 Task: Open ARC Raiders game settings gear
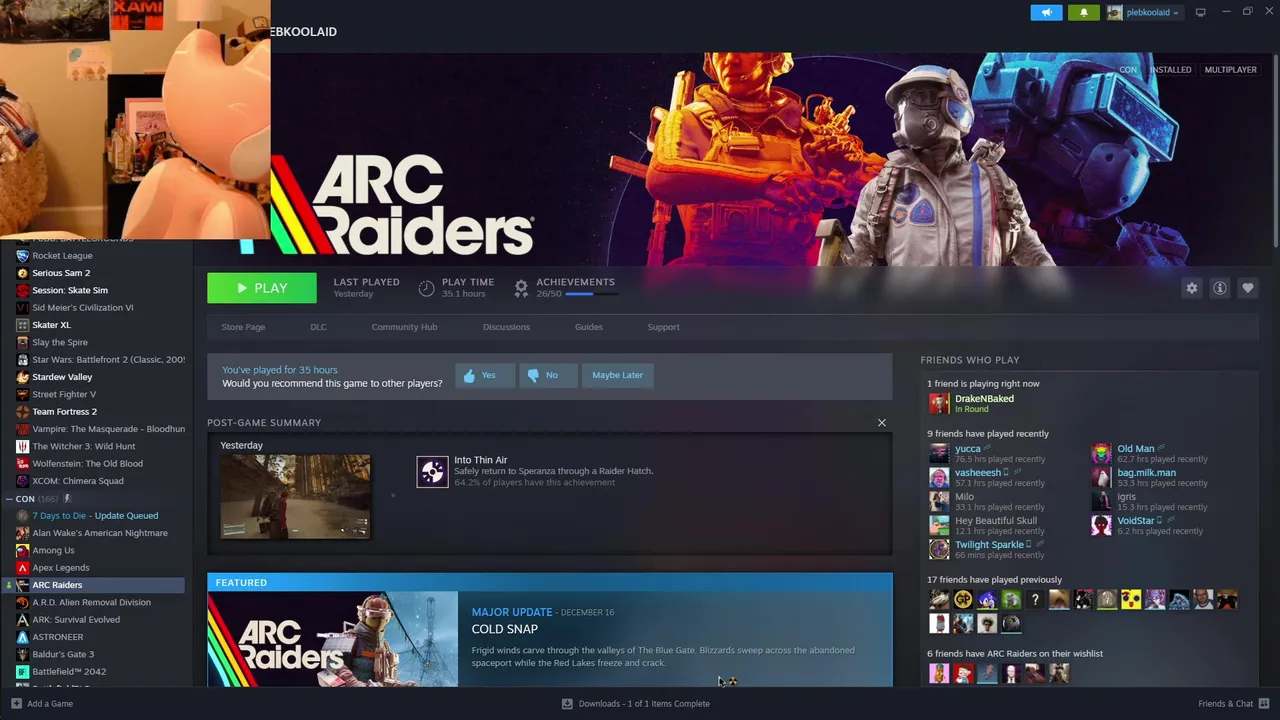coord(1191,288)
